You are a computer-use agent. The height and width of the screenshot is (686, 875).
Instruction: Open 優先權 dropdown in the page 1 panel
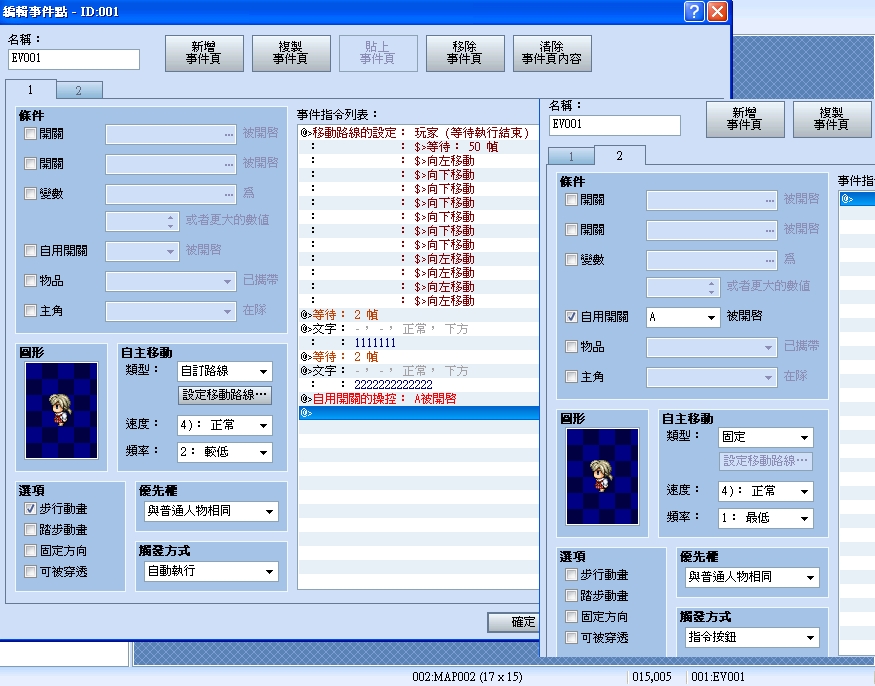pos(211,511)
